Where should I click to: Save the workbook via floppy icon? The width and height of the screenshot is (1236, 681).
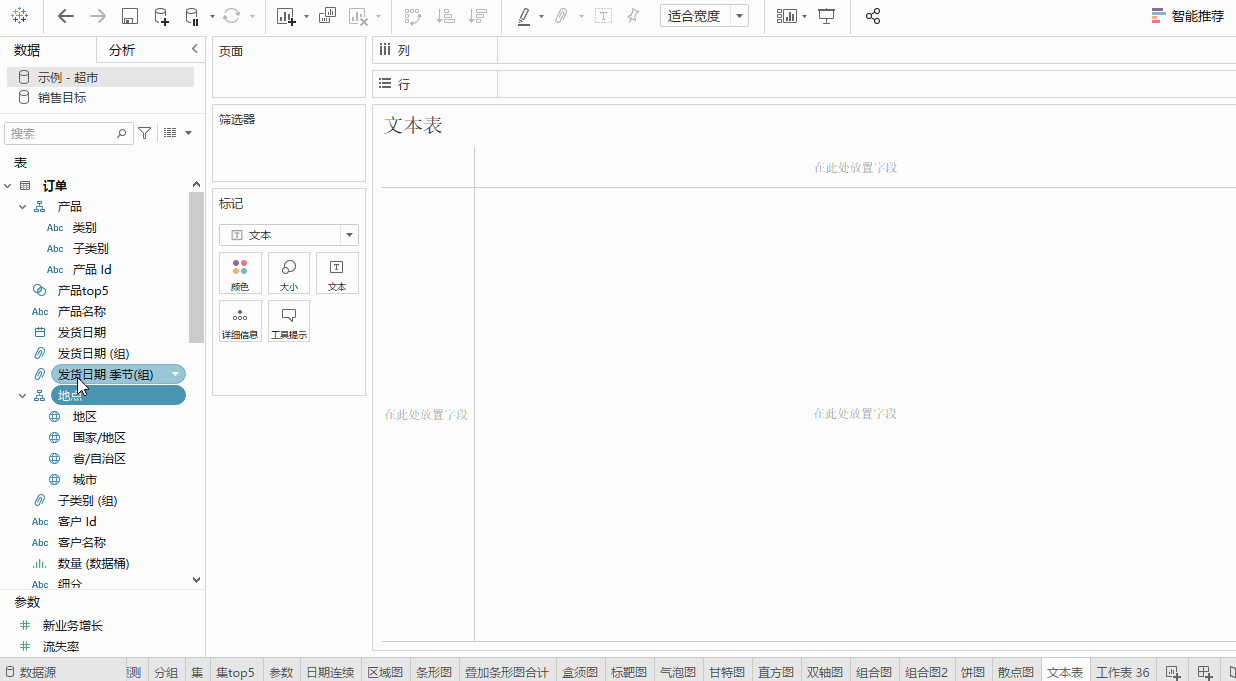pyautogui.click(x=129, y=16)
